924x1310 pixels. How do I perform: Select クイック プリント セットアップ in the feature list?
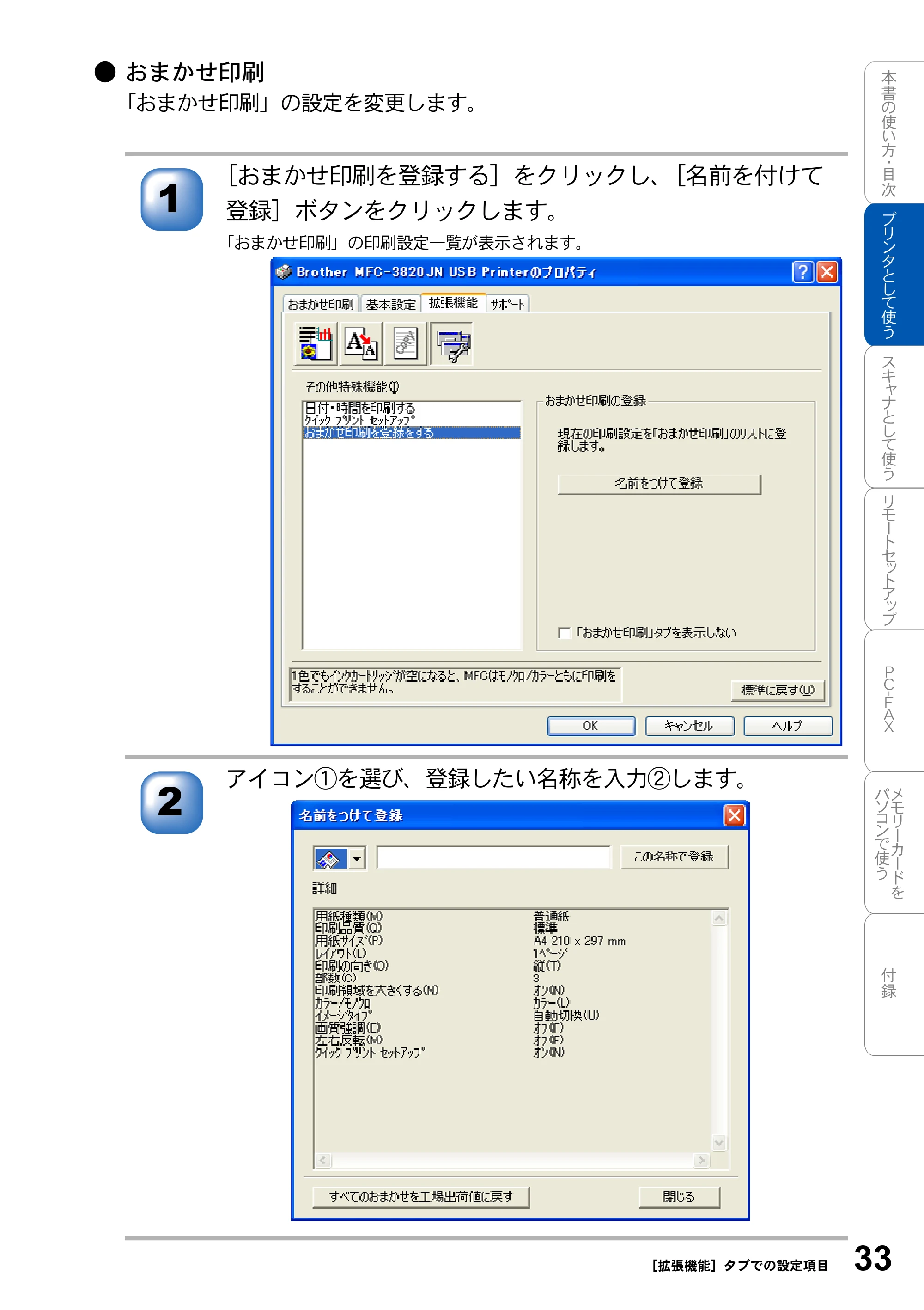point(412,420)
